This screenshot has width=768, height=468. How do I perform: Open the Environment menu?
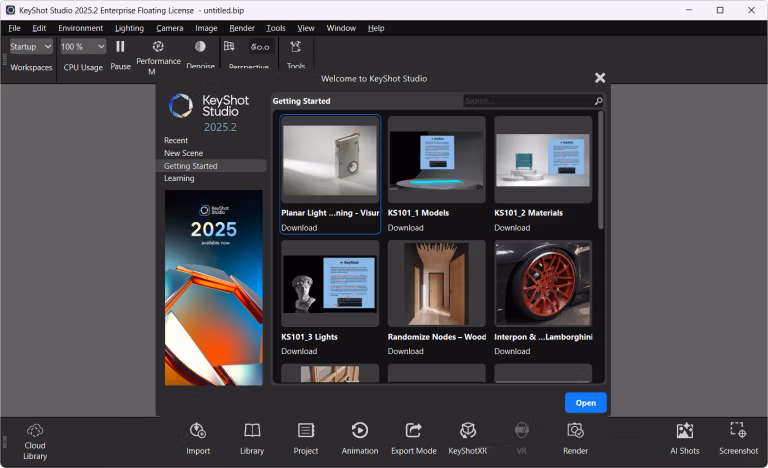81,28
